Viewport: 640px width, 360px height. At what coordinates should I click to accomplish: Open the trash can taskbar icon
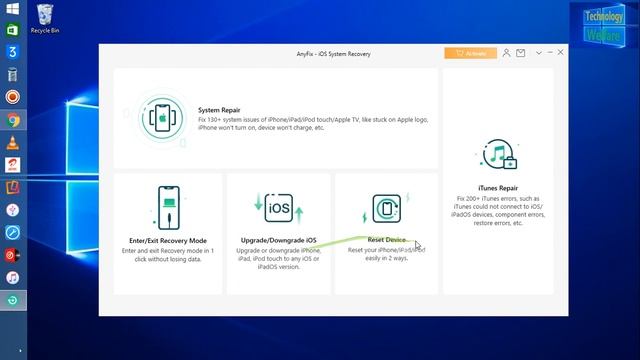click(x=13, y=75)
